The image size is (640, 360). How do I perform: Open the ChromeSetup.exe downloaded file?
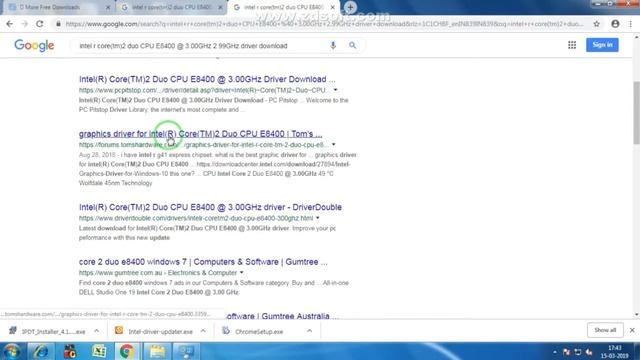tap(253, 331)
